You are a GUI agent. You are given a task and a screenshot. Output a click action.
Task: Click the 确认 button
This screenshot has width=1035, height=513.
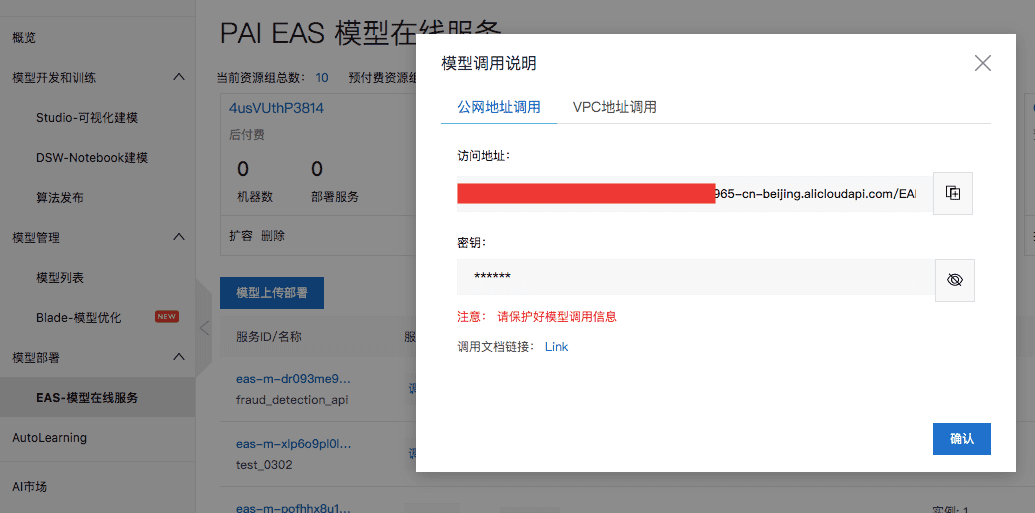click(x=961, y=439)
